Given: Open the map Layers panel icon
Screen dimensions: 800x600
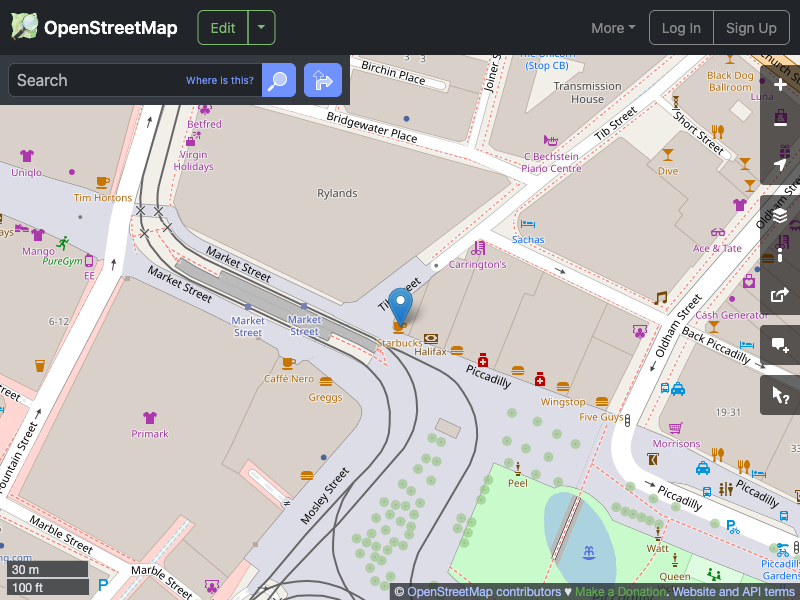Looking at the screenshot, I should coord(780,214).
